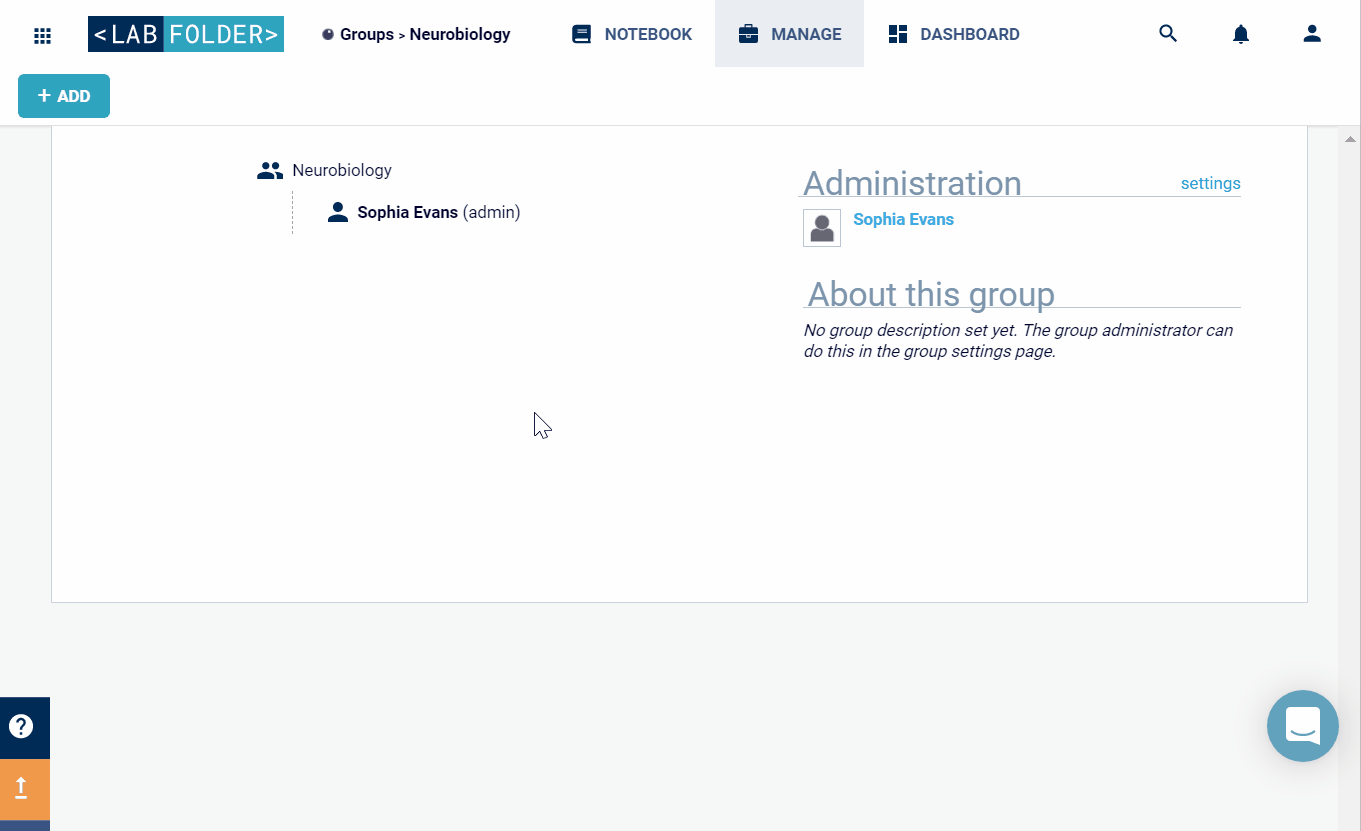Click the Neurobiology group people icon
This screenshot has width=1361, height=831.
pos(270,171)
